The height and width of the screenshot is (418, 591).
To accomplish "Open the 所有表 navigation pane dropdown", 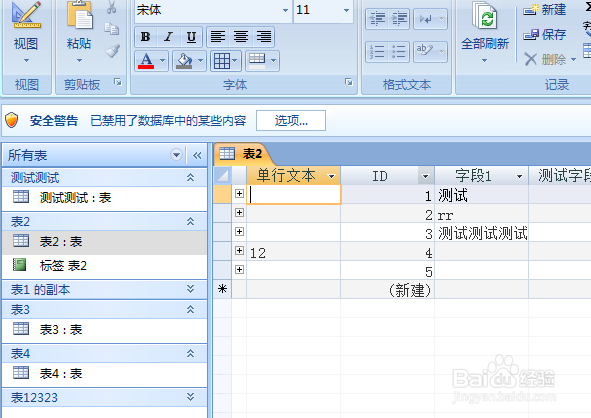I will [176, 155].
